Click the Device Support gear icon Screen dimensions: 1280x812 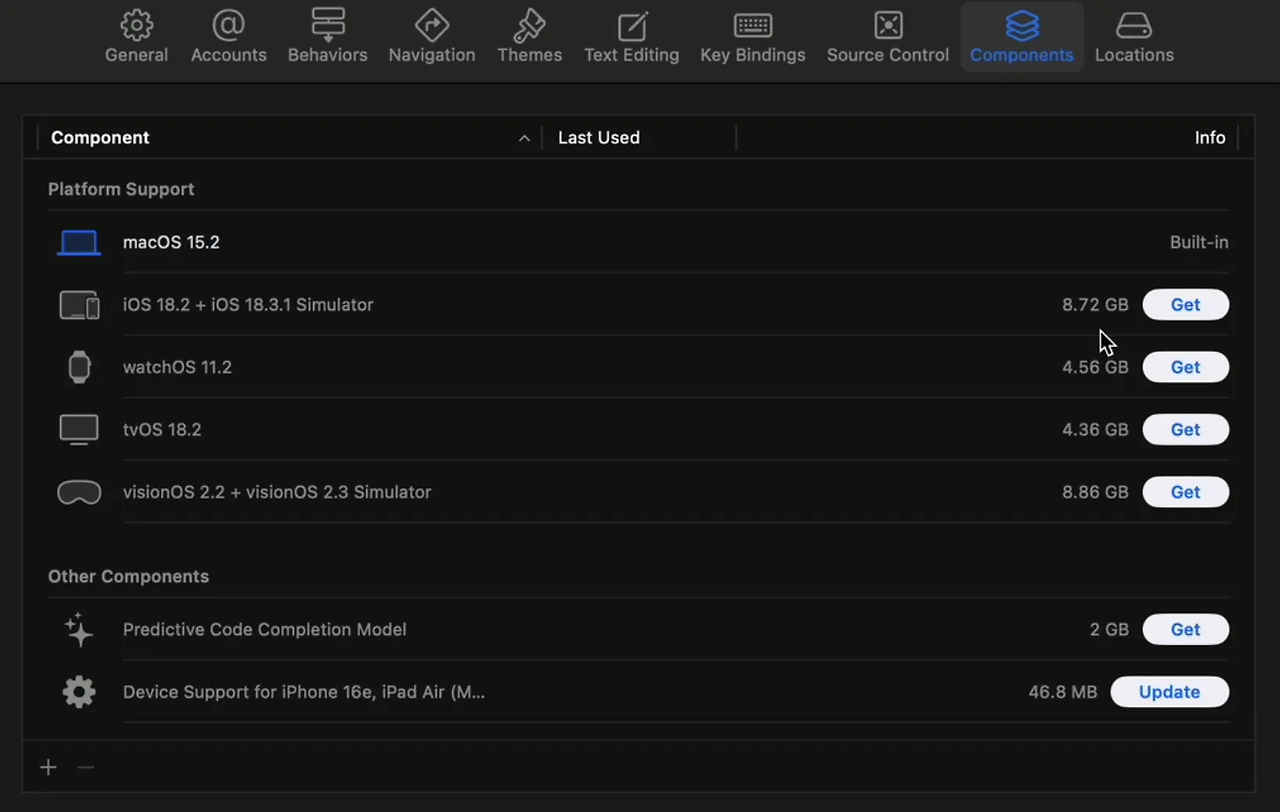[x=79, y=692]
